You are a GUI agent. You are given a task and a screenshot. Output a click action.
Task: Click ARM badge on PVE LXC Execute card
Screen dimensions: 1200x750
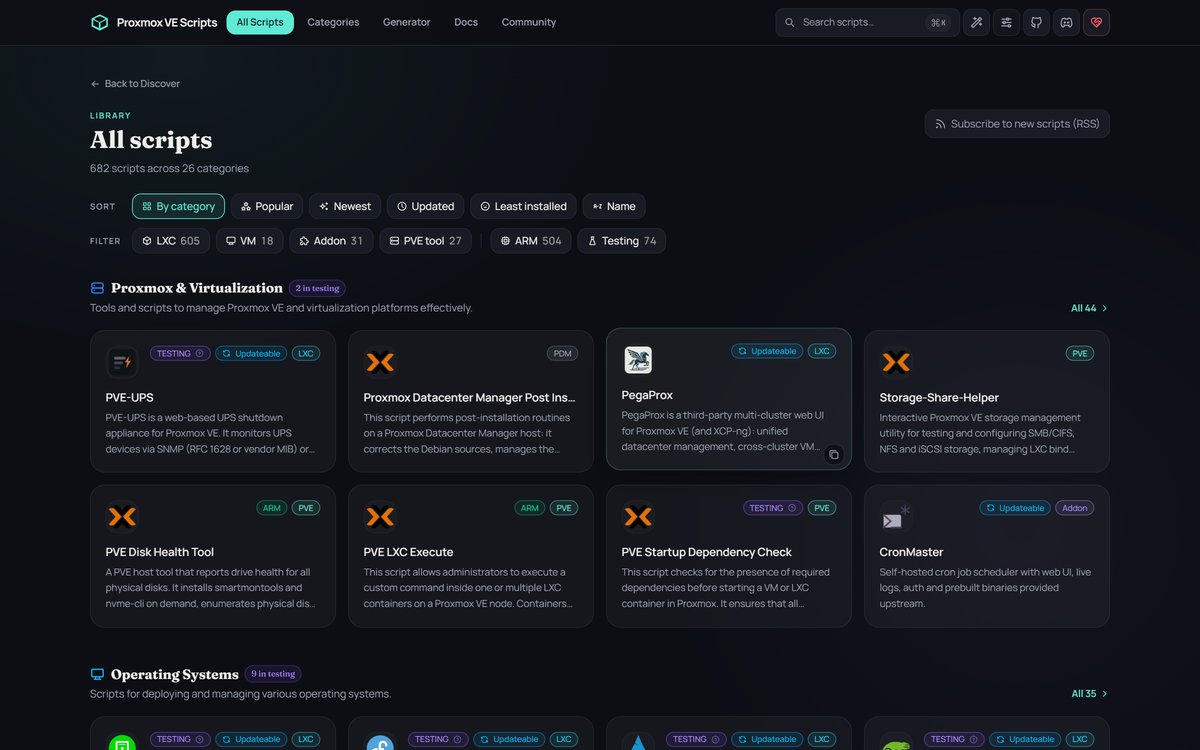(530, 508)
